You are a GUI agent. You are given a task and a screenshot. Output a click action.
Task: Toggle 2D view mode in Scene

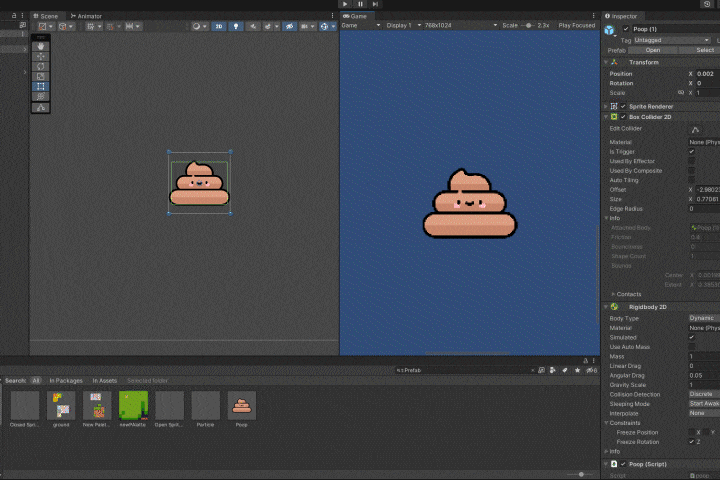(219, 27)
